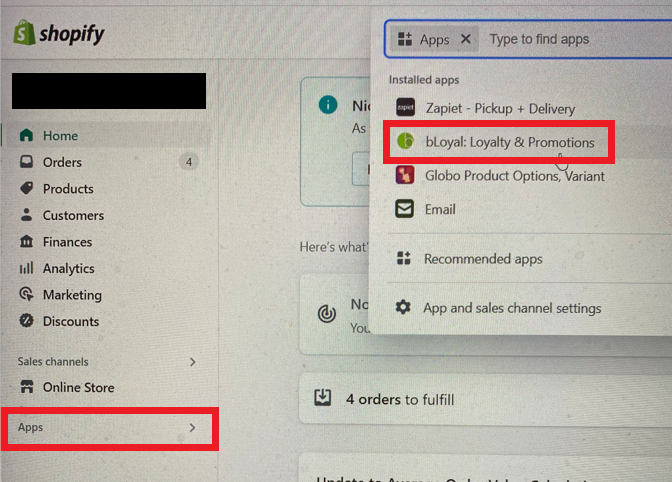Click the Shopify logo

pyautogui.click(x=59, y=33)
